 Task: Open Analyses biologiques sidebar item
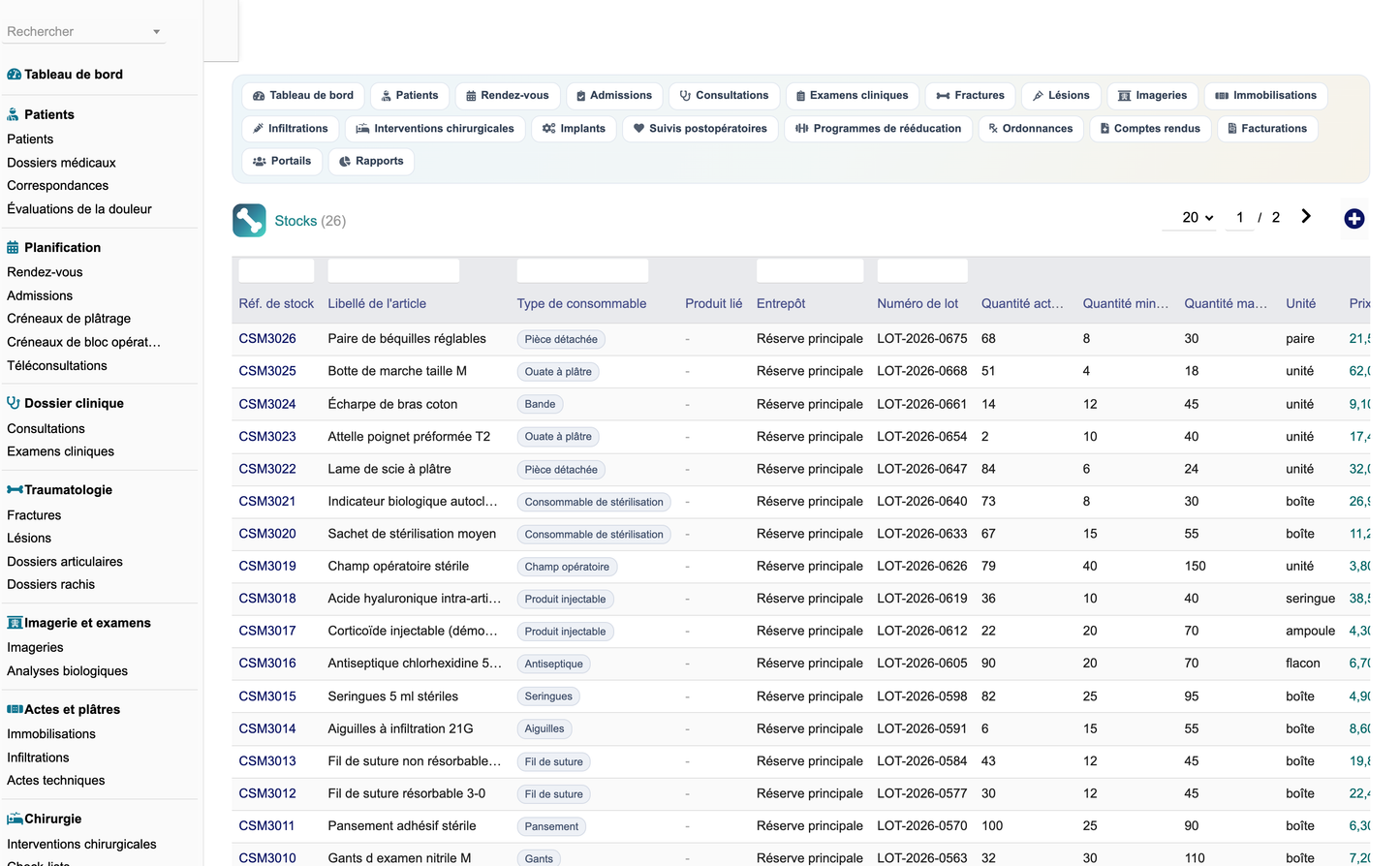tap(67, 671)
